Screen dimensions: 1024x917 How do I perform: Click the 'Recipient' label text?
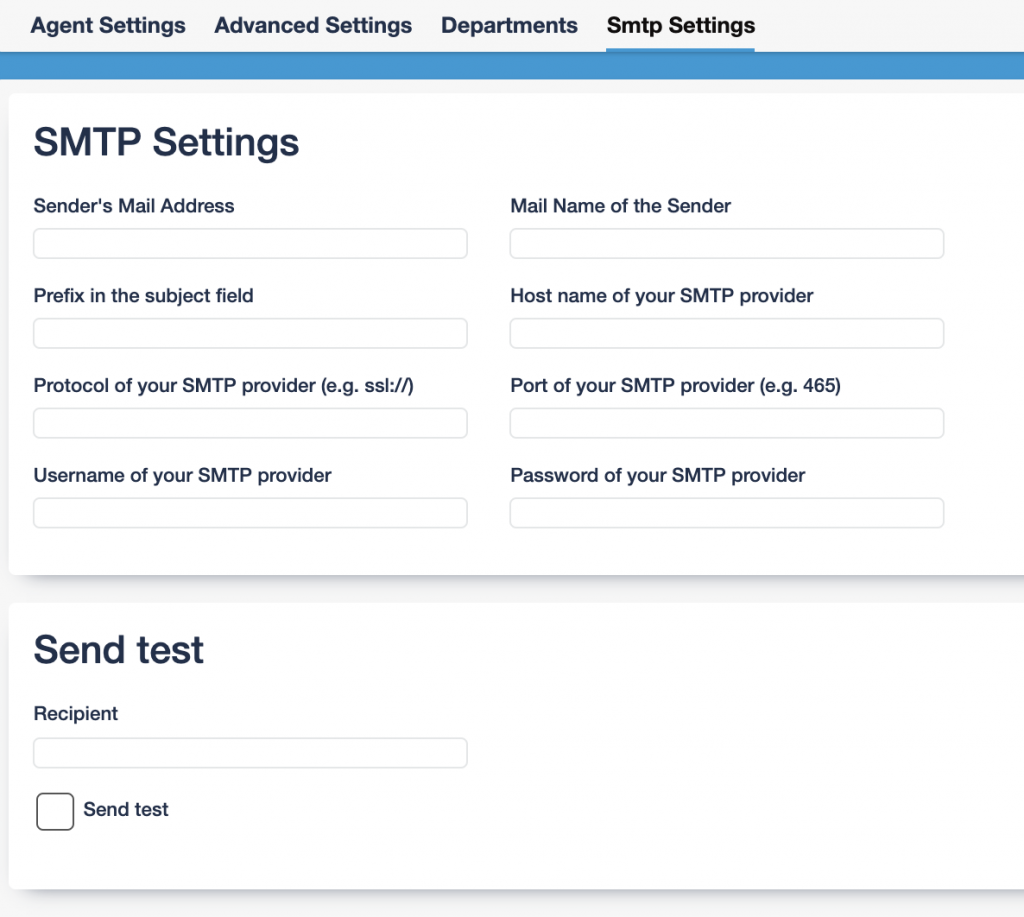click(x=76, y=714)
